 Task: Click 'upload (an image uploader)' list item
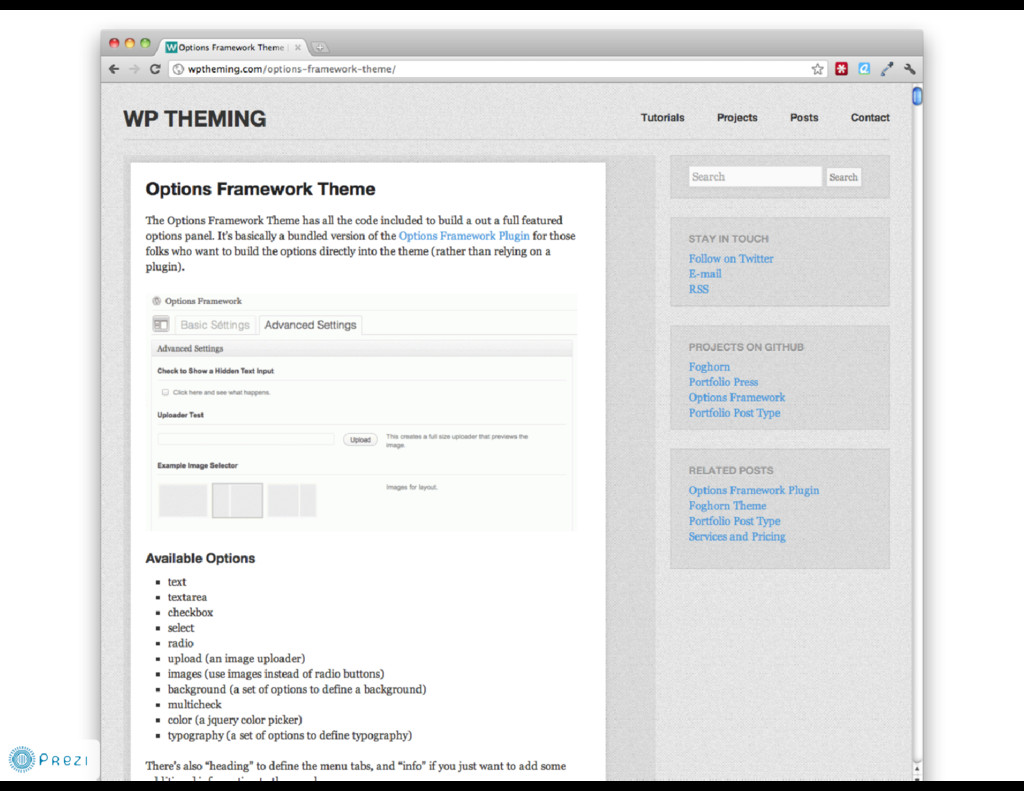pos(236,658)
